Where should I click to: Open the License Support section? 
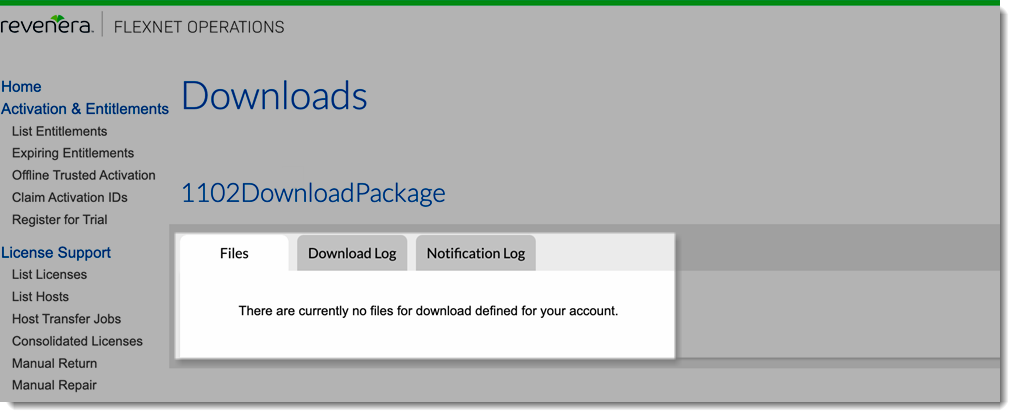(x=56, y=253)
